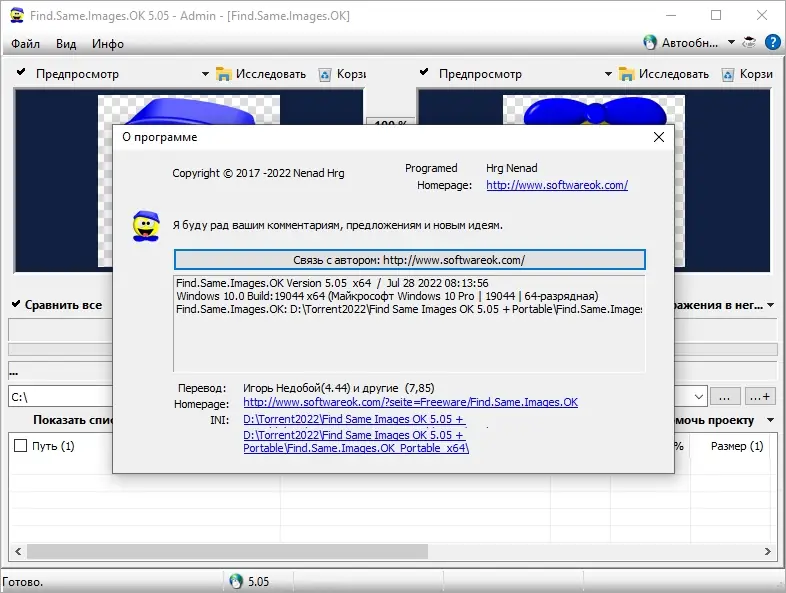
Task: Expand right Предпросмотр dropdown arrow
Action: coord(608,74)
